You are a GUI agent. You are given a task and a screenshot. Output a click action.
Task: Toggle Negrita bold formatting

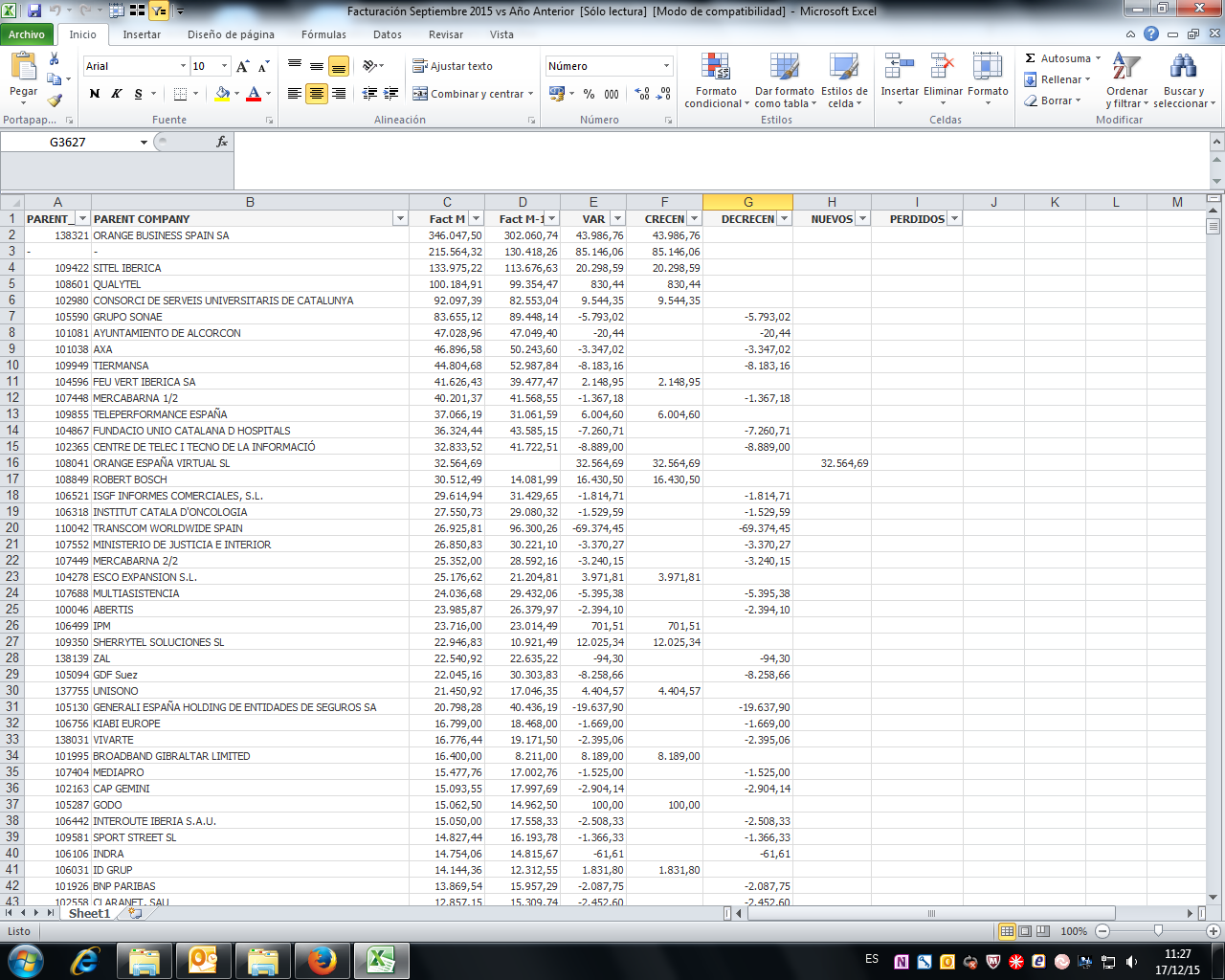click(x=94, y=94)
